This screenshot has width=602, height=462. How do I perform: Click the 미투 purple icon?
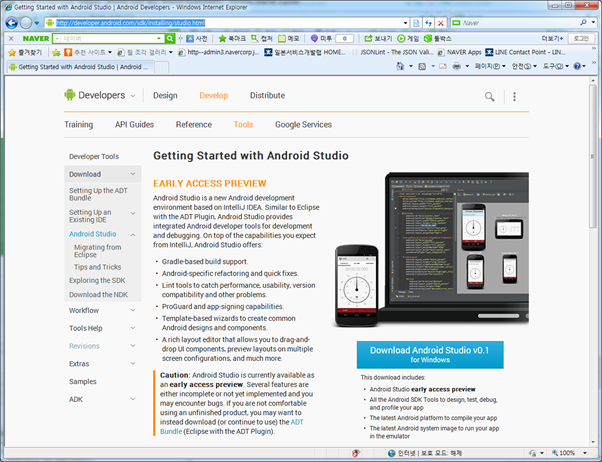tap(314, 38)
